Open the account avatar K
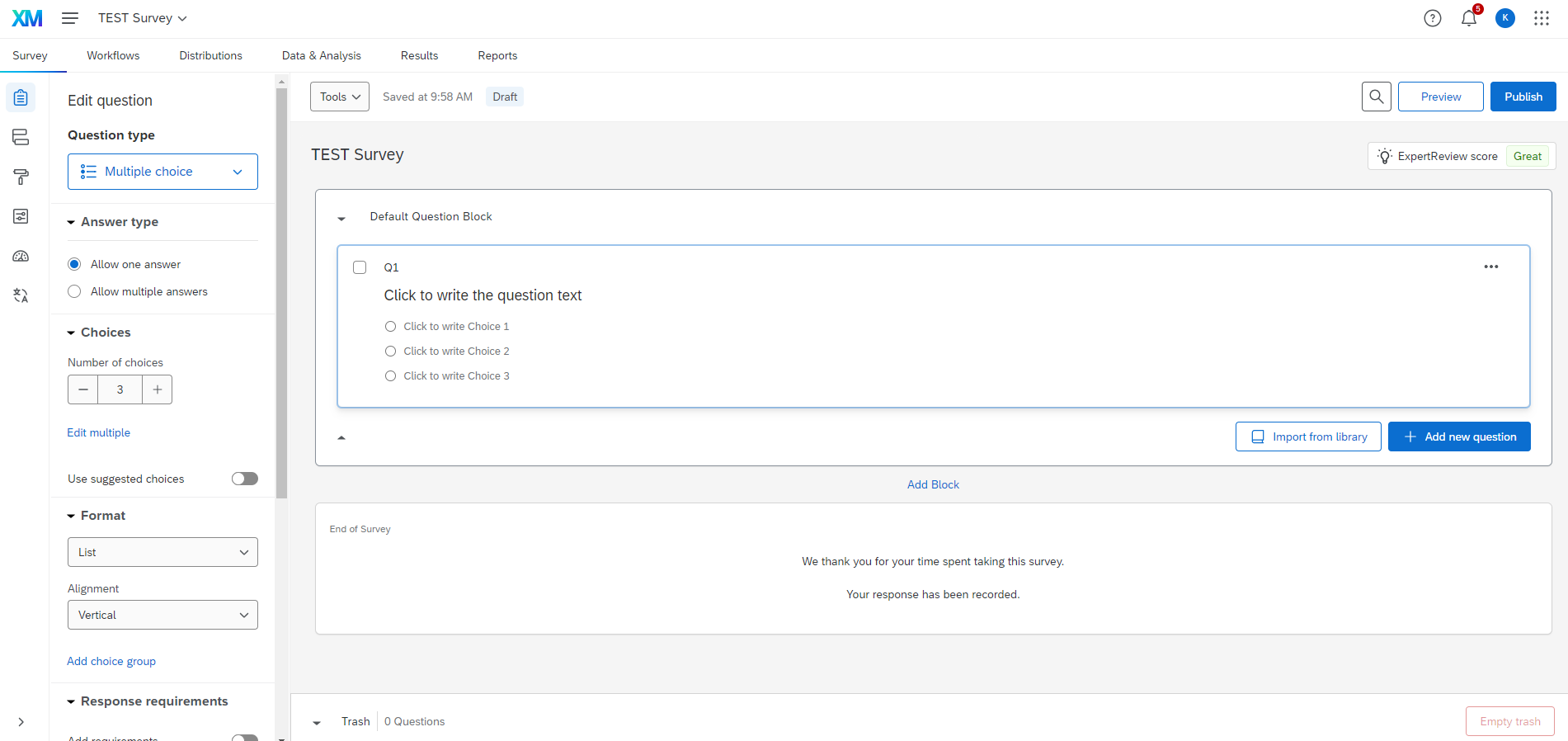Image resolution: width=1568 pixels, height=741 pixels. click(x=1505, y=18)
